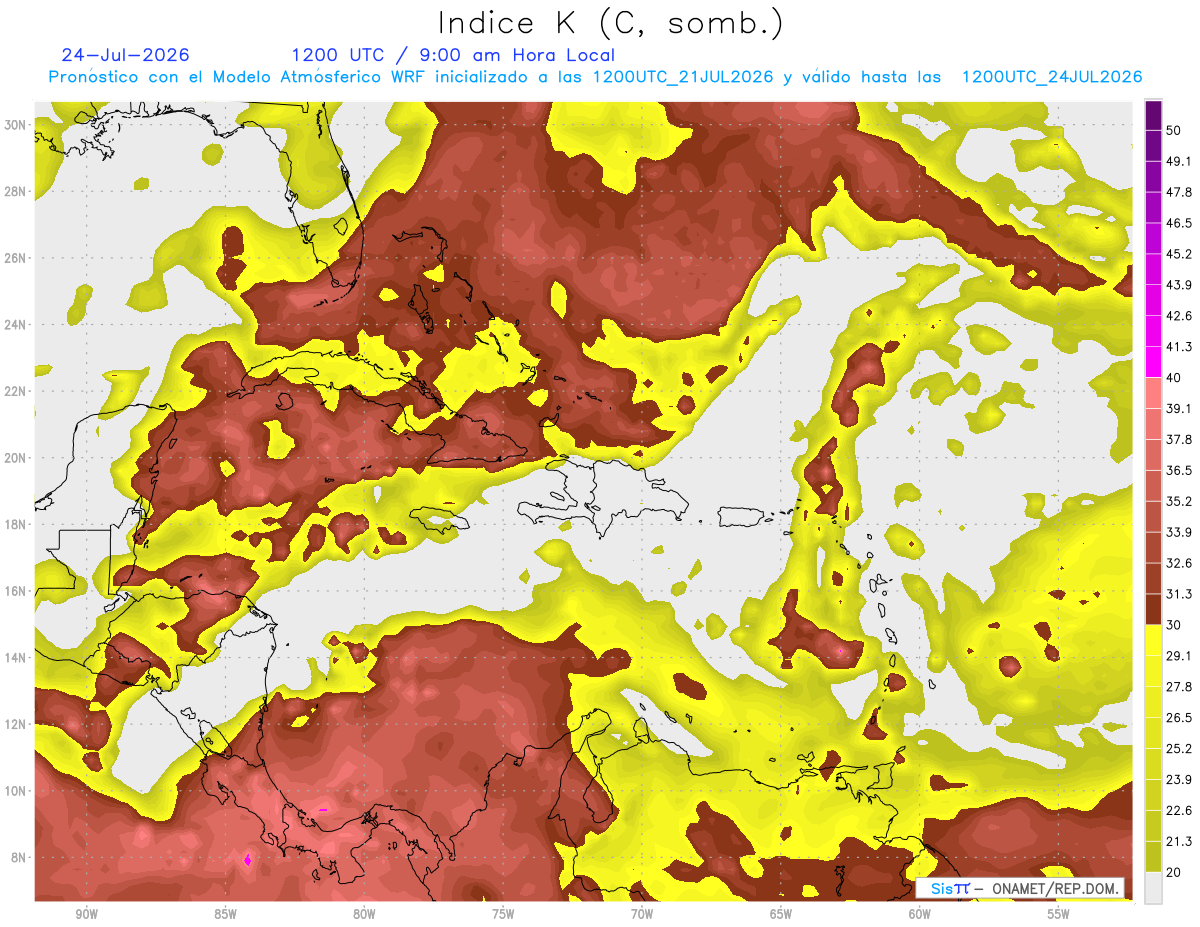This screenshot has height=927, width=1200.
Task: Click the colorbar value 37.8
Action: pos(1180,439)
